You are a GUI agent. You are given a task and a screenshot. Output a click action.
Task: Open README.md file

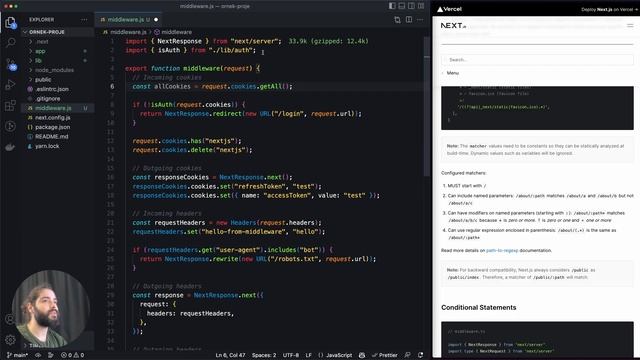tap(58, 136)
